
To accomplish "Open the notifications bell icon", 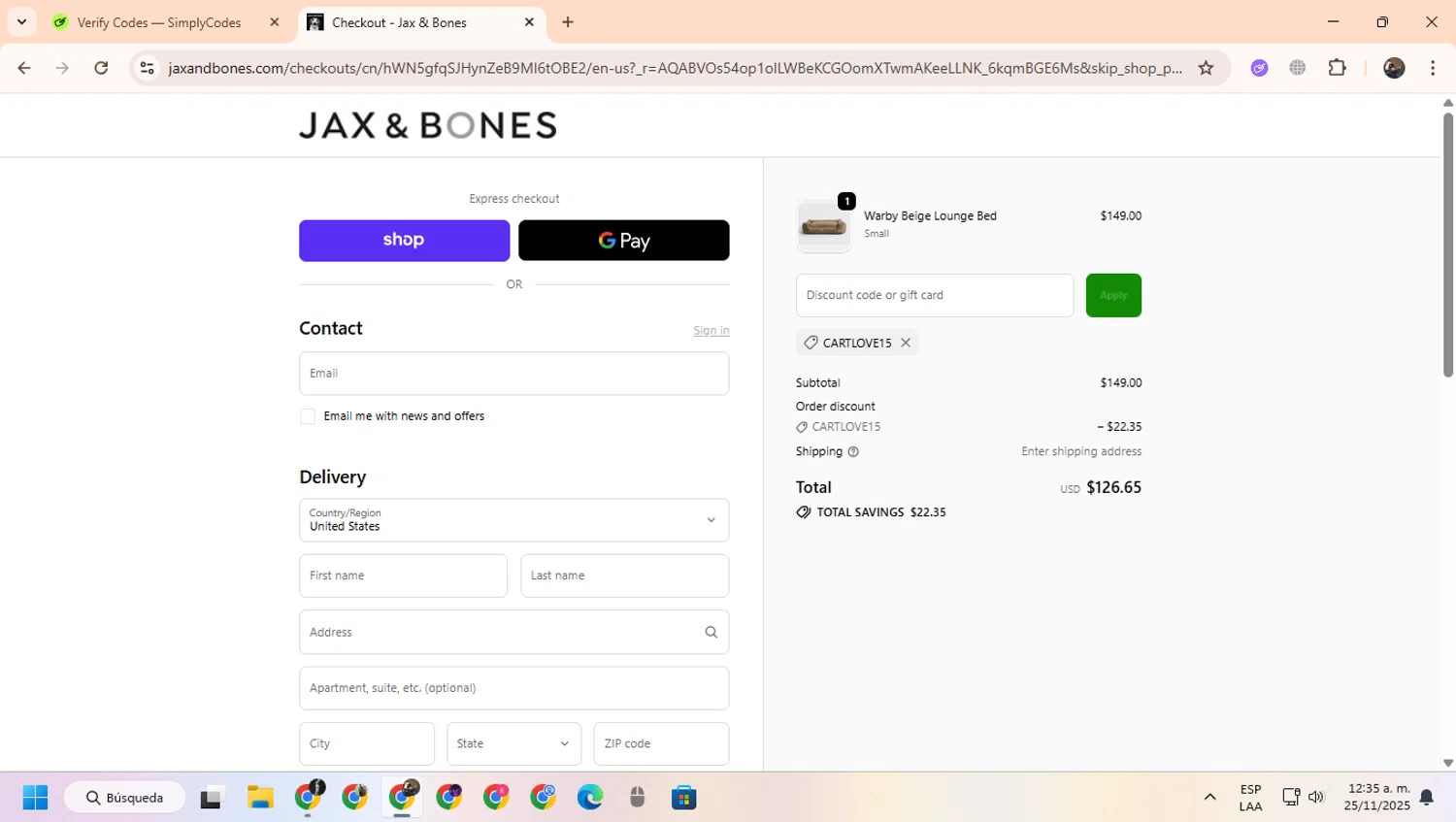I will pyautogui.click(x=1427, y=798).
